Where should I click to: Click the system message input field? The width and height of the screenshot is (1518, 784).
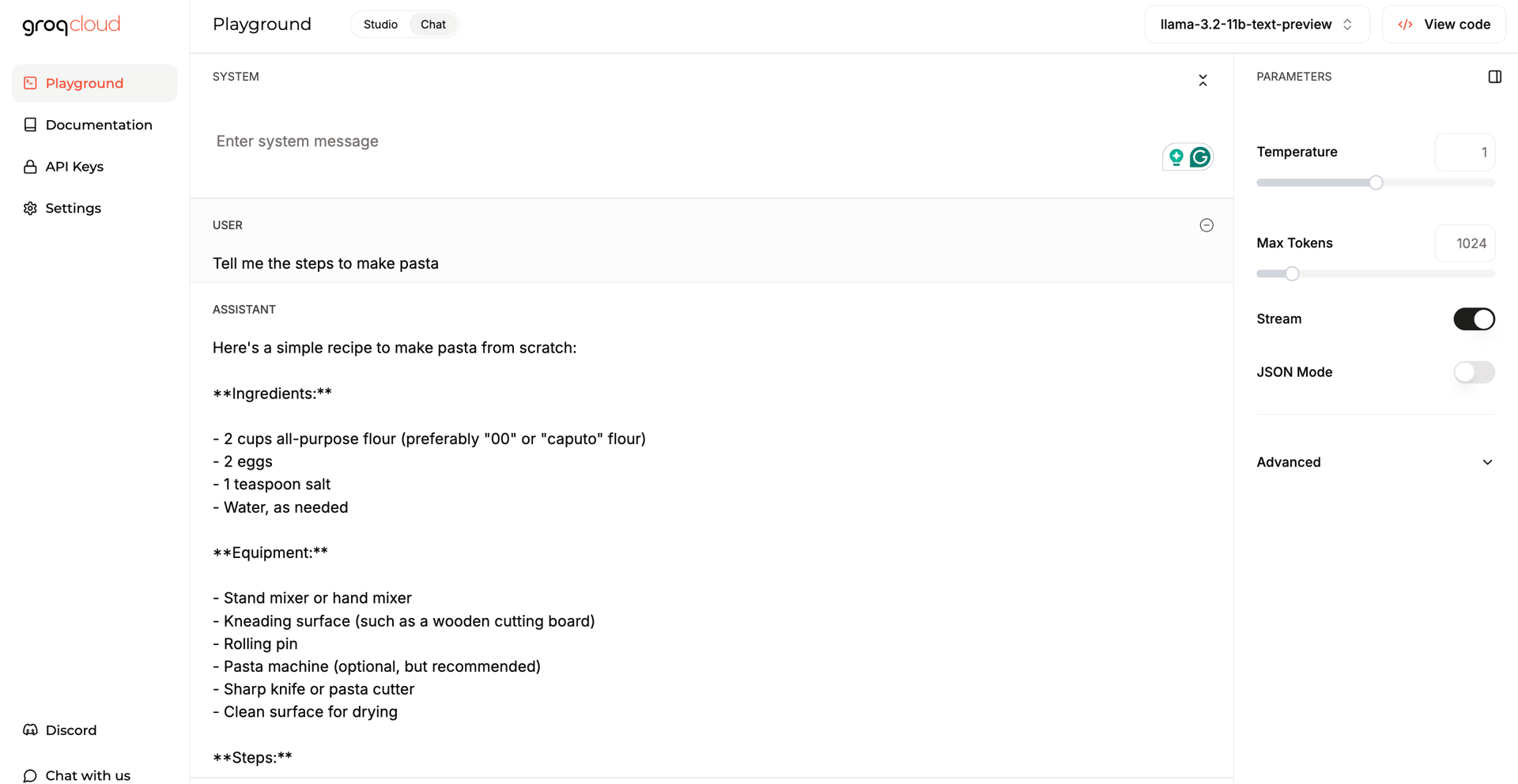coord(680,141)
